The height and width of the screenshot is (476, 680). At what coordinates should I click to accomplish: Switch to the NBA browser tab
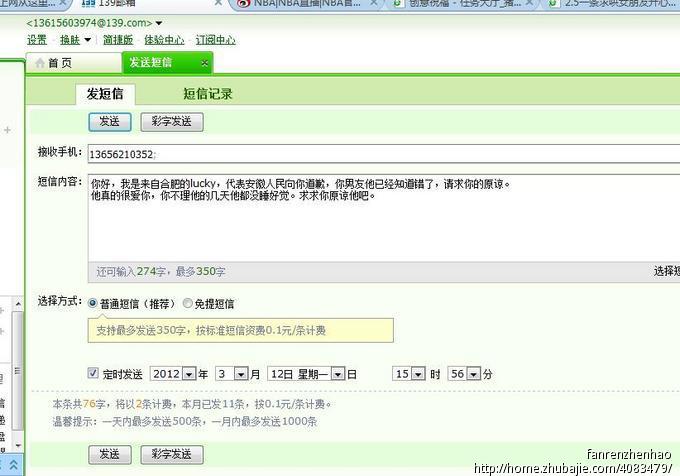tap(305, 4)
